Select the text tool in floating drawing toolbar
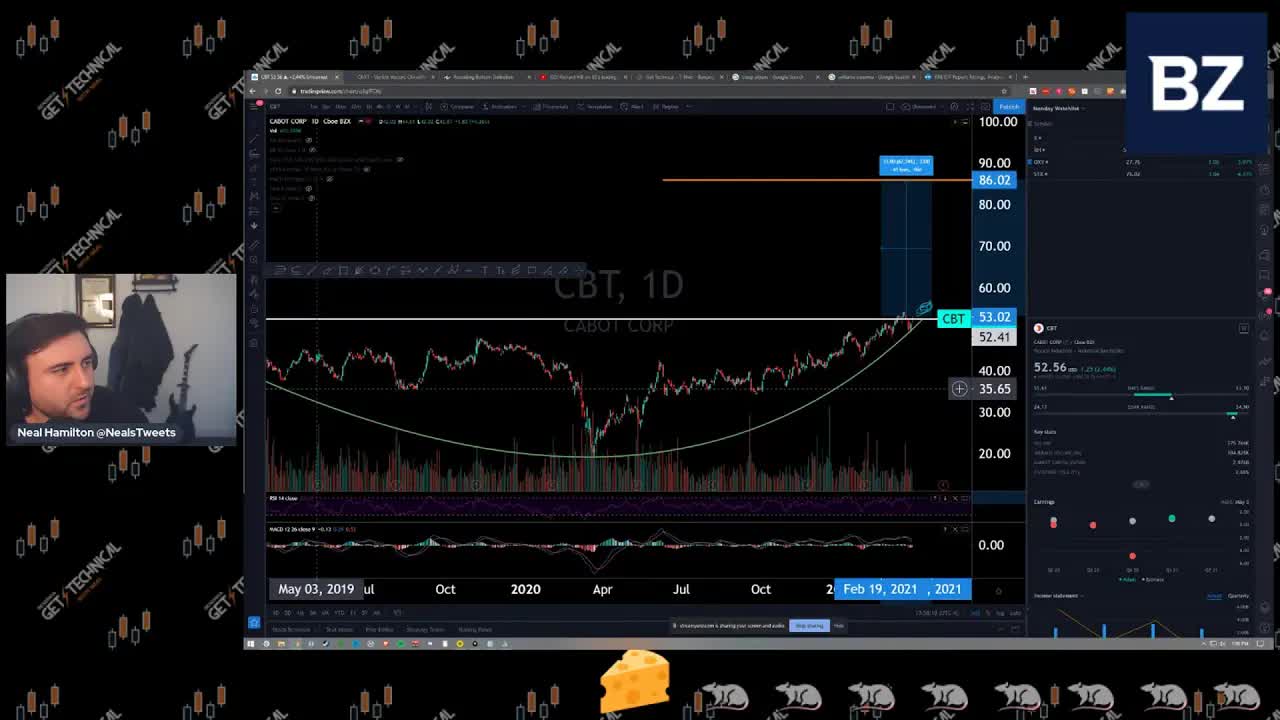 click(x=484, y=270)
